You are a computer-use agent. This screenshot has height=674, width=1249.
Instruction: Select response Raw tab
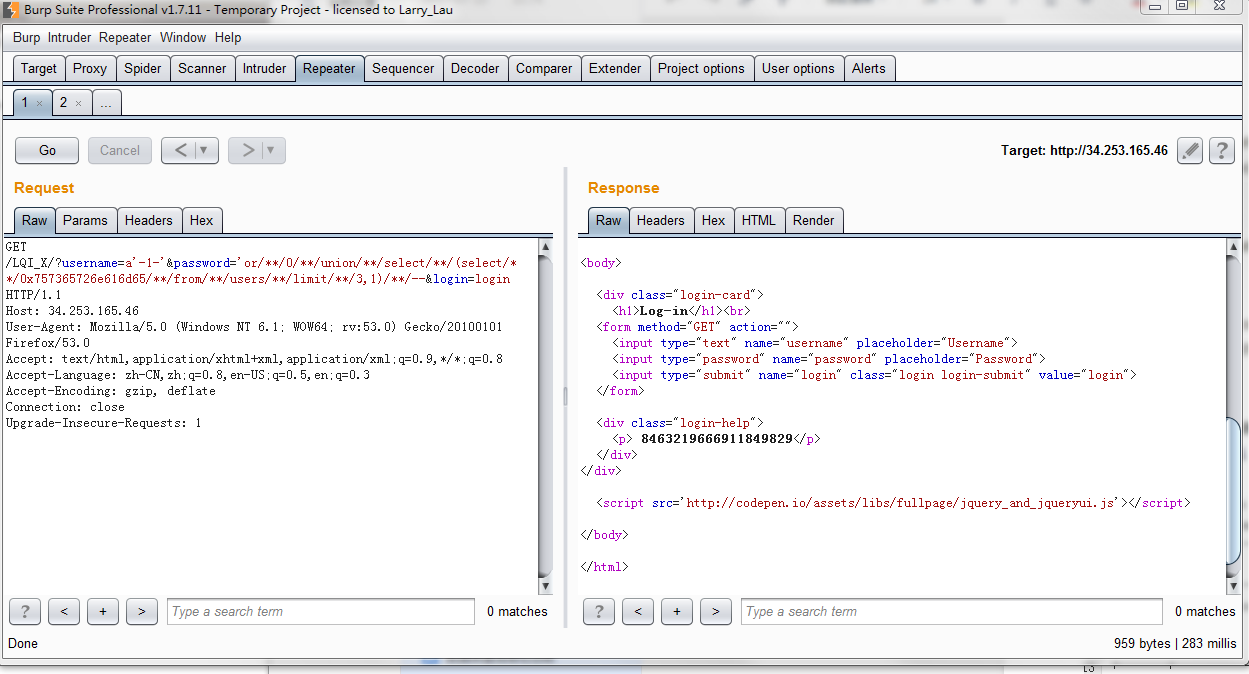[x=608, y=220]
